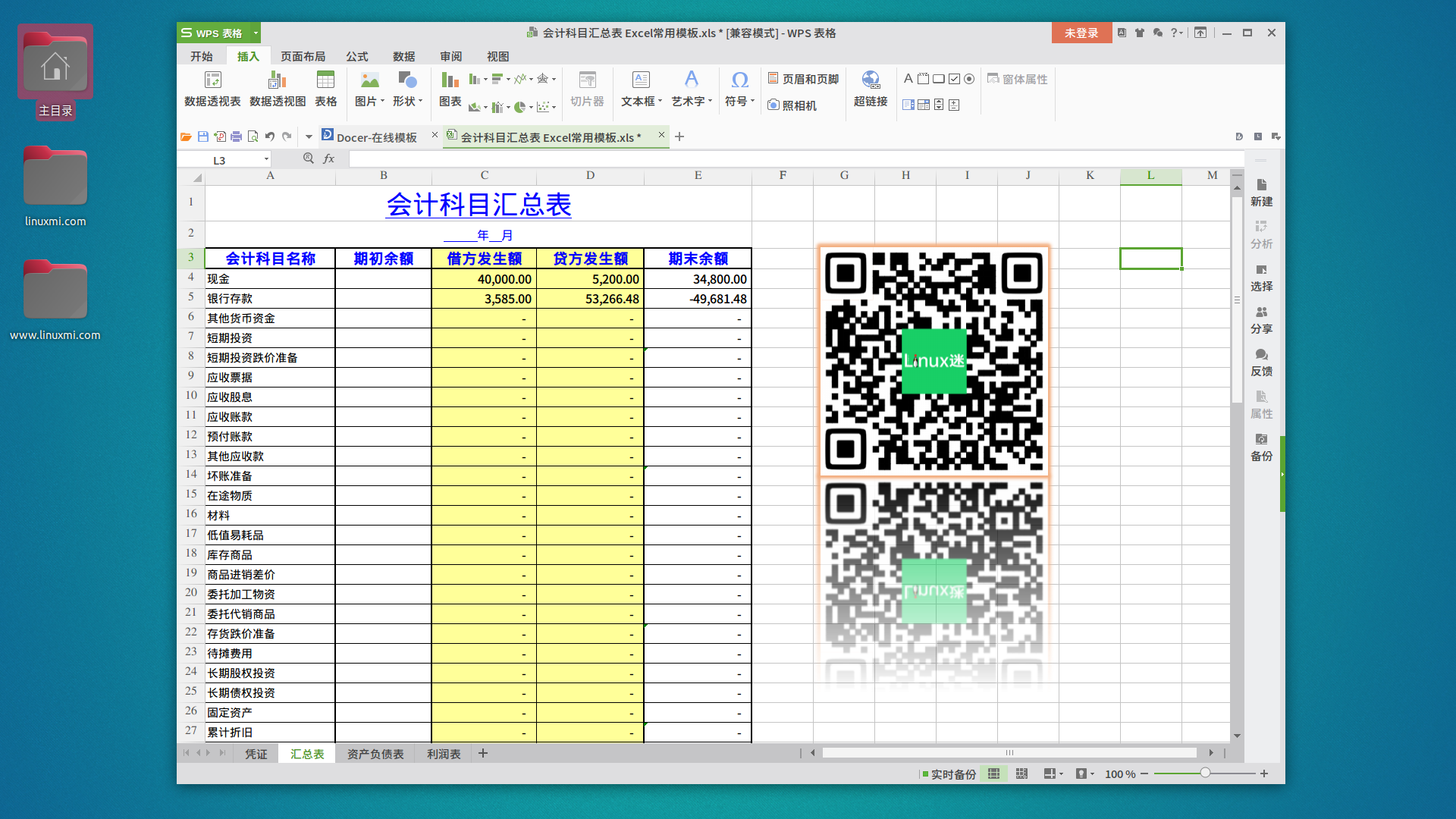Open a new document tab with plus
This screenshot has width=1456, height=819.
tap(679, 136)
